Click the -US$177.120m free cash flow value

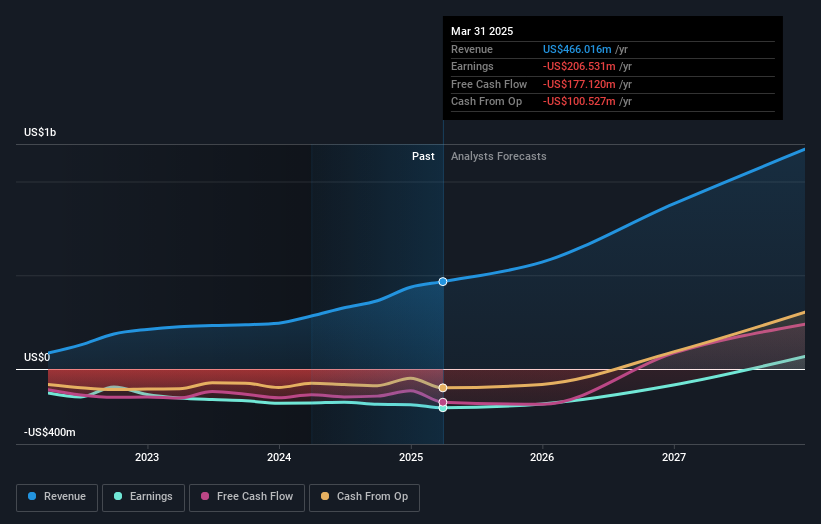[x=579, y=84]
